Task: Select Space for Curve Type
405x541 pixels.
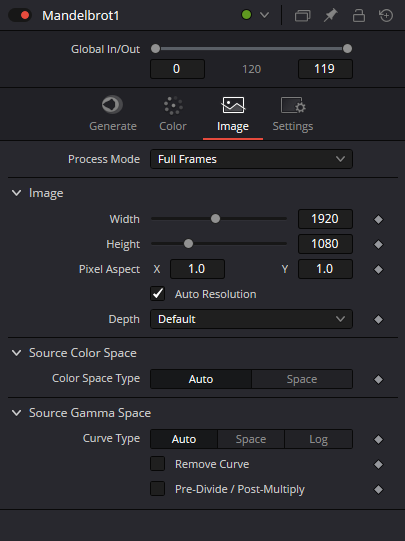Action: tap(251, 439)
